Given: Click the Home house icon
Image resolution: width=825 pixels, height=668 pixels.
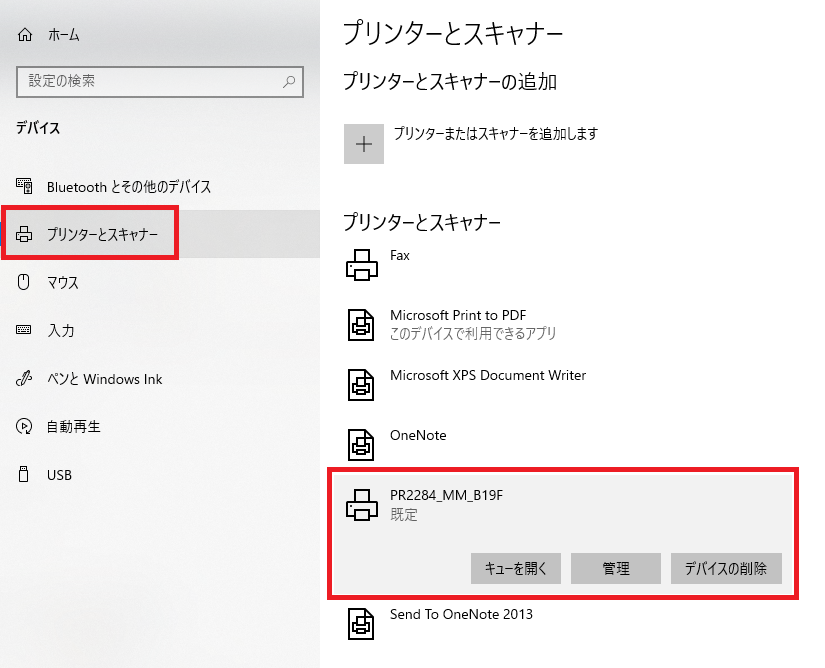Looking at the screenshot, I should click(25, 35).
